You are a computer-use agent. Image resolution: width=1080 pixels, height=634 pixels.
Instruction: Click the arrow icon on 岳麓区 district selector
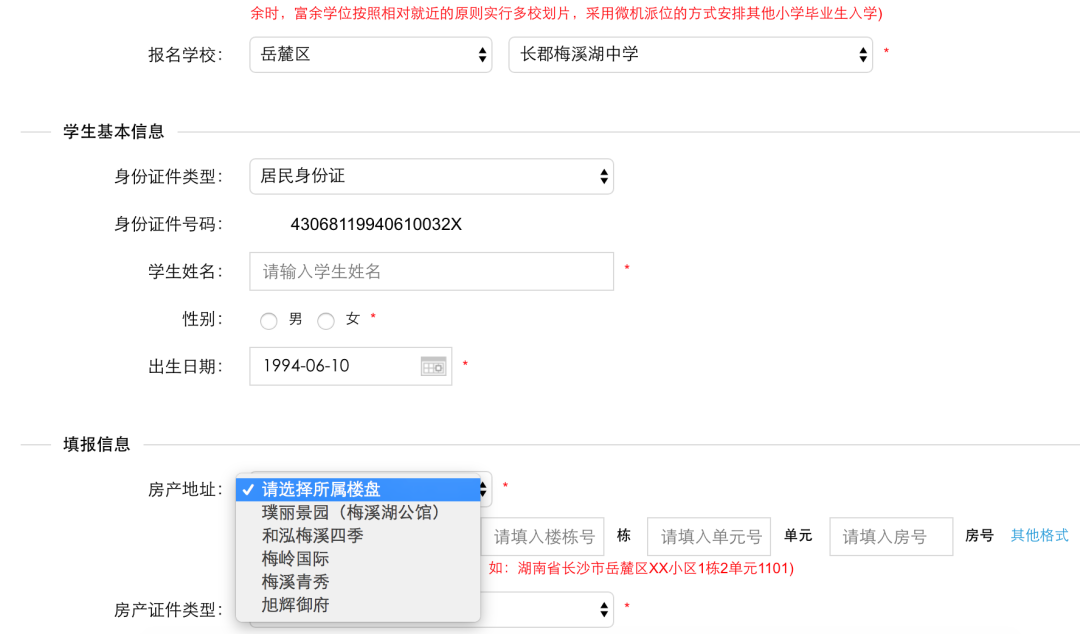(x=481, y=55)
